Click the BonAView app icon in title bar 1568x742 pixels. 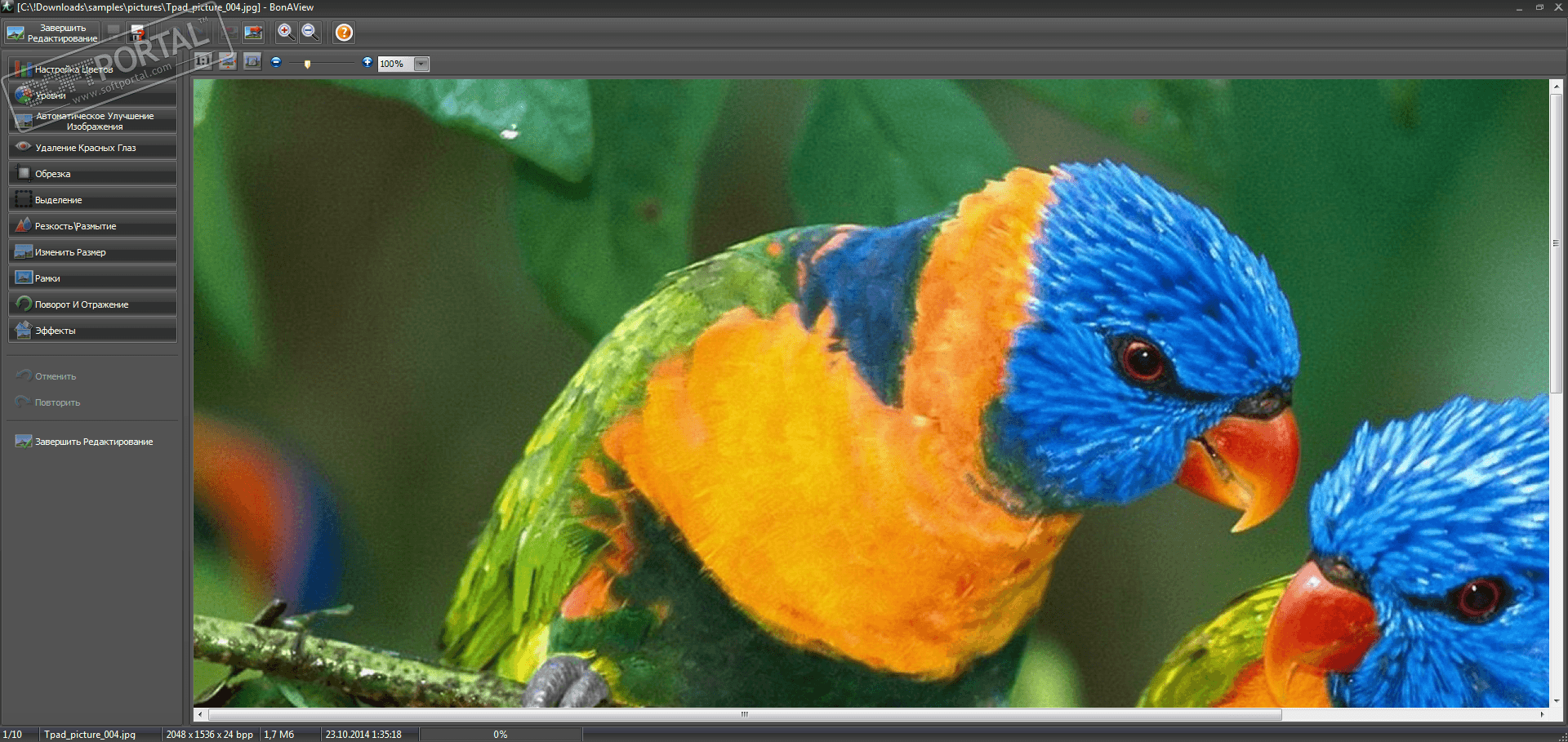[x=7, y=7]
